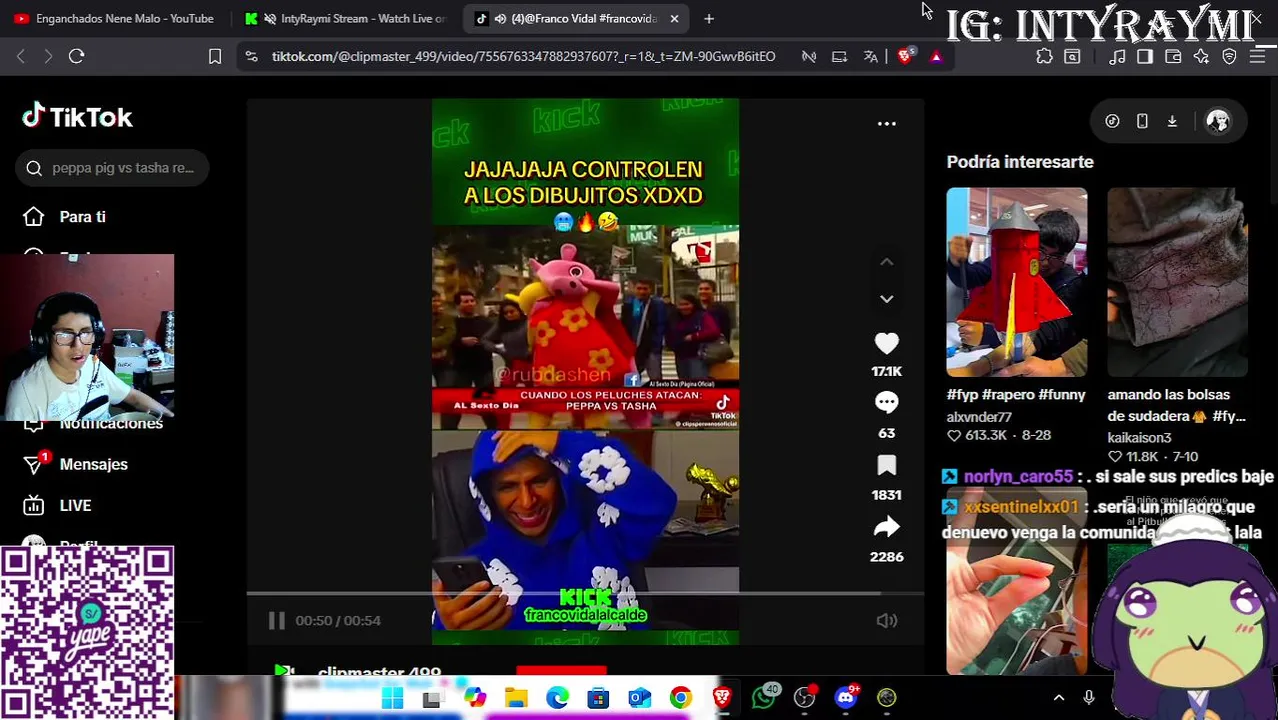Open the amando las bolsas de sudadera thumbnail
This screenshot has width=1278, height=720.
(x=1177, y=282)
